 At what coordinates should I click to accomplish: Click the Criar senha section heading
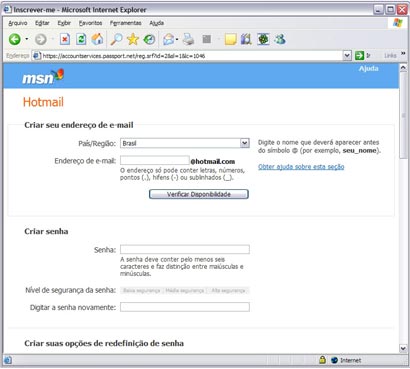[46, 231]
